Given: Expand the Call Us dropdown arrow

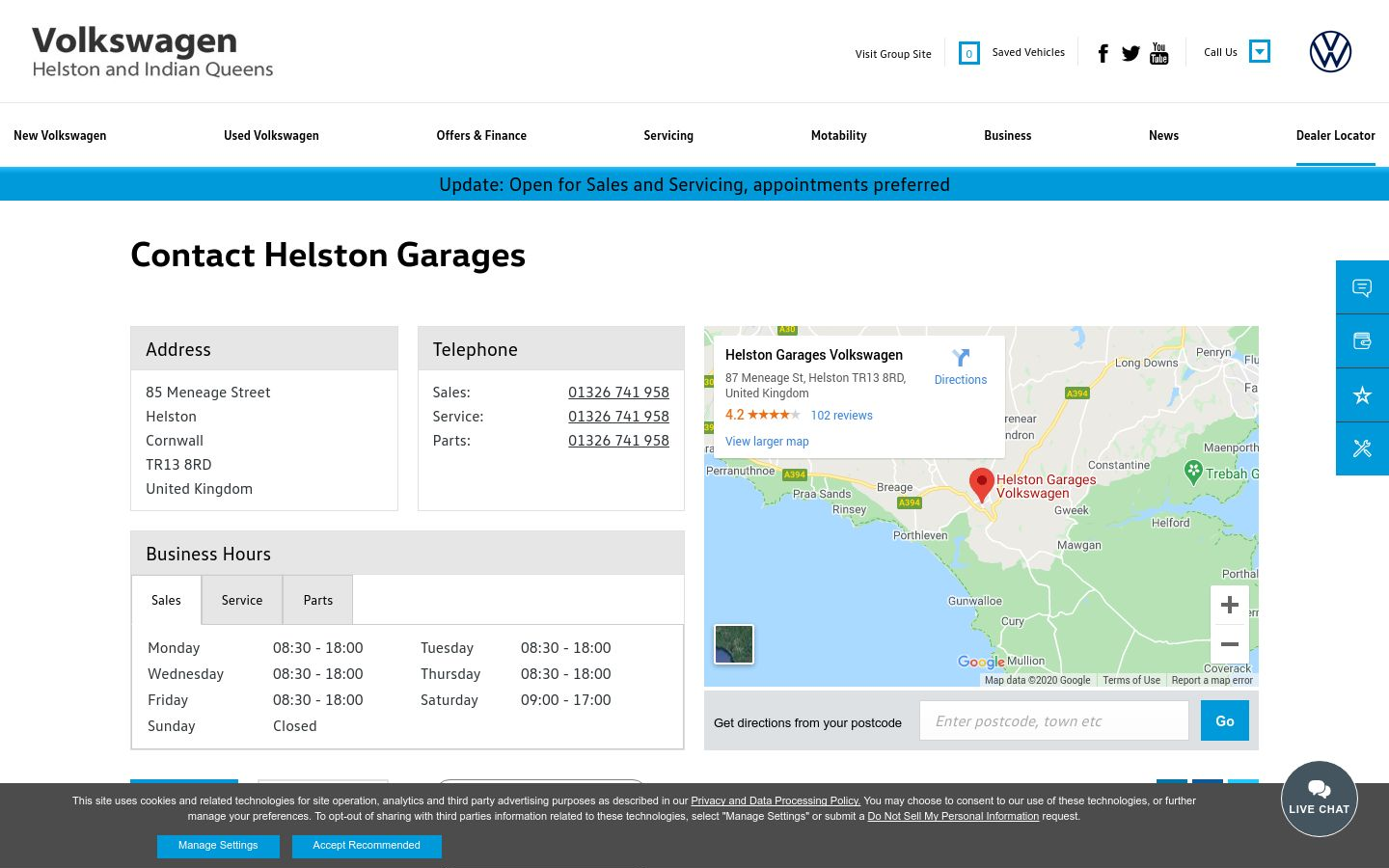Looking at the screenshot, I should (1260, 51).
